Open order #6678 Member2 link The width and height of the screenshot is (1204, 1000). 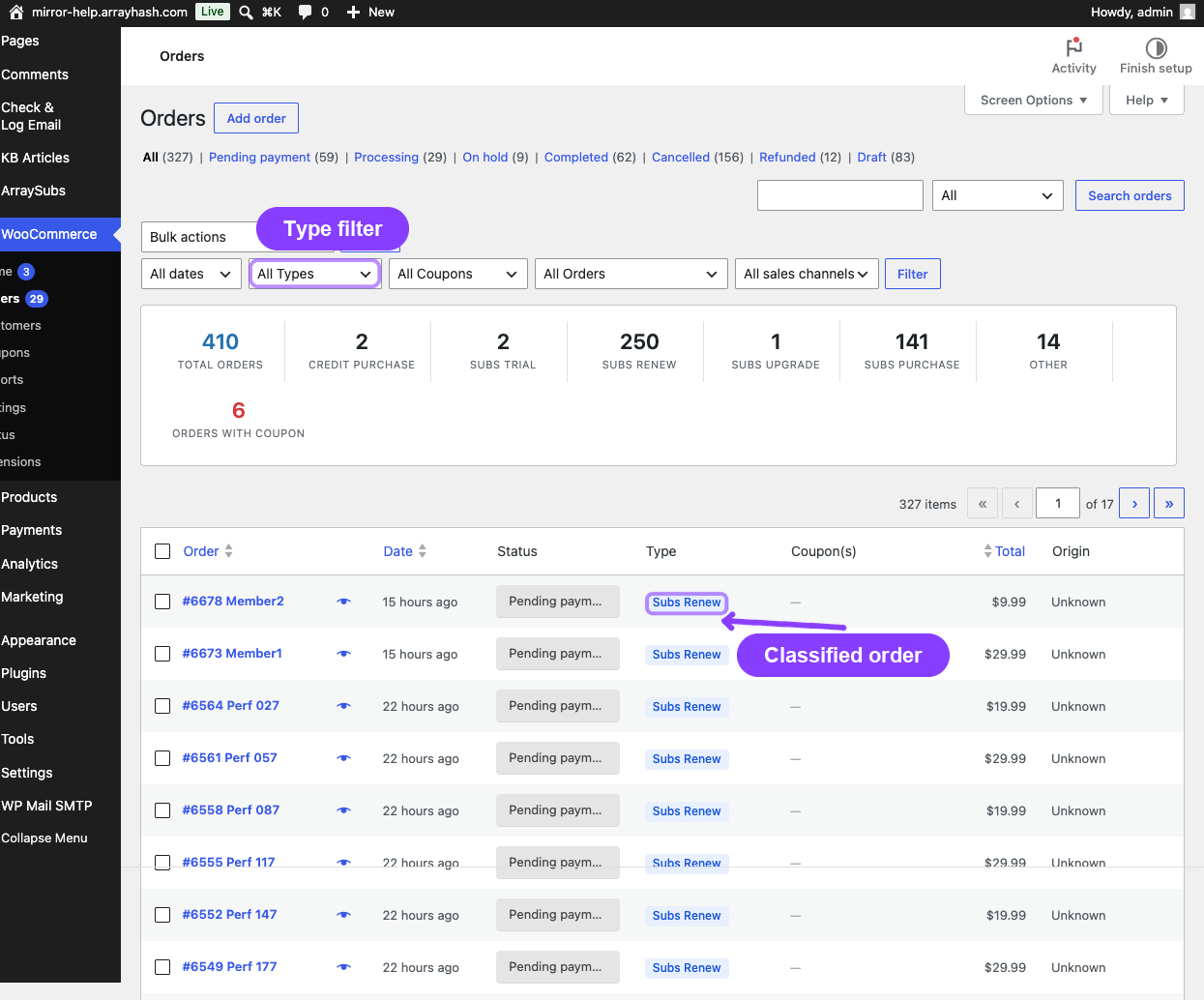click(233, 601)
